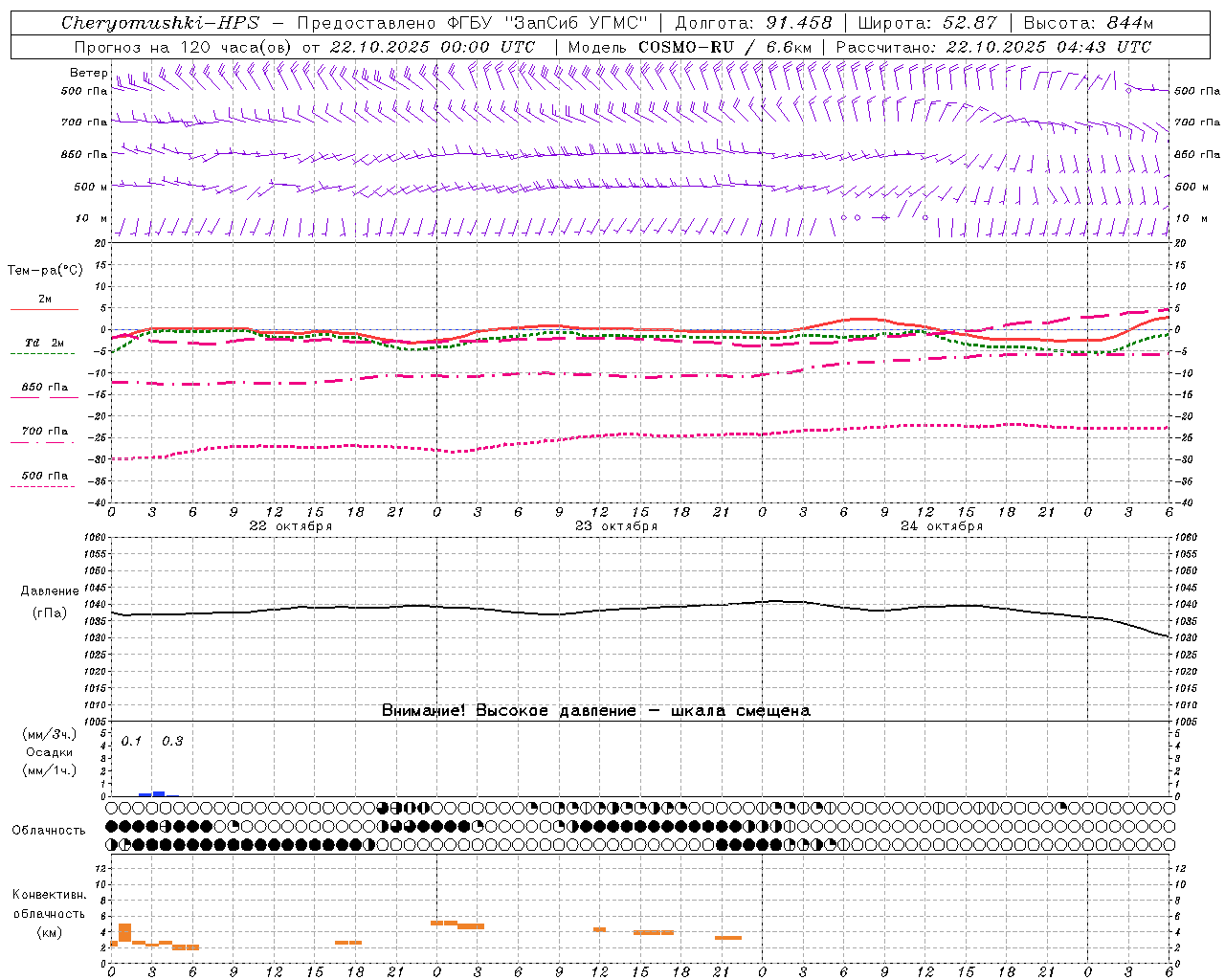Click the 23 октября date label

(615, 526)
